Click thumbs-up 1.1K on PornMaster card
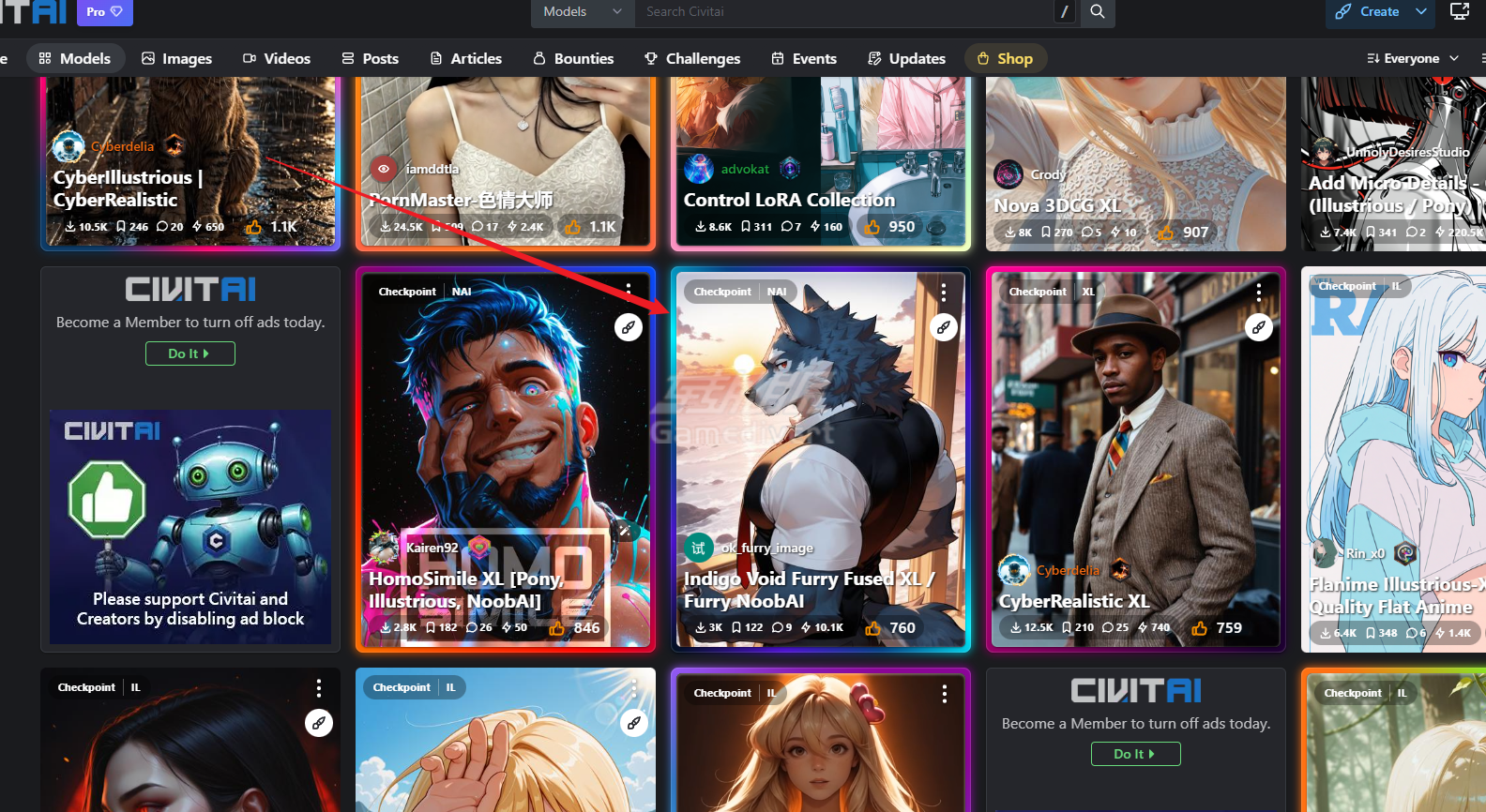Screen dimensions: 1486x812 coord(591,227)
